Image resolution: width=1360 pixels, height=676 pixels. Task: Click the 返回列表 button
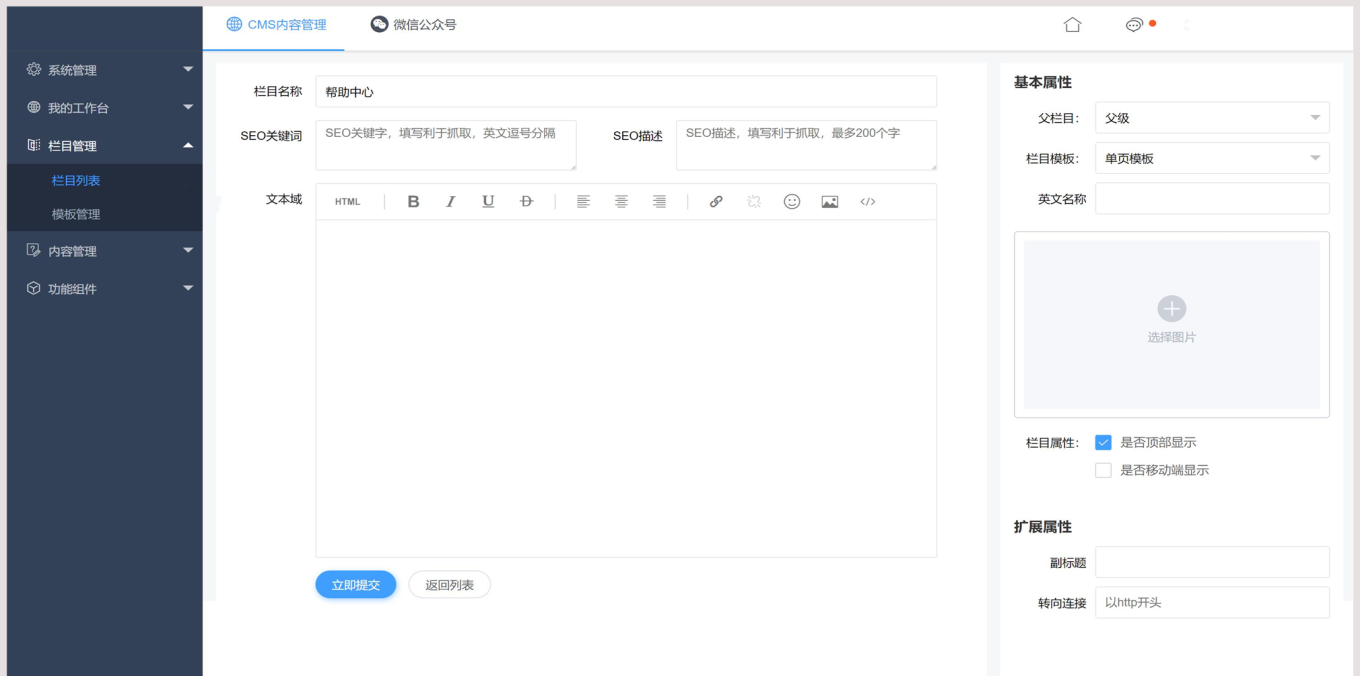tap(449, 585)
